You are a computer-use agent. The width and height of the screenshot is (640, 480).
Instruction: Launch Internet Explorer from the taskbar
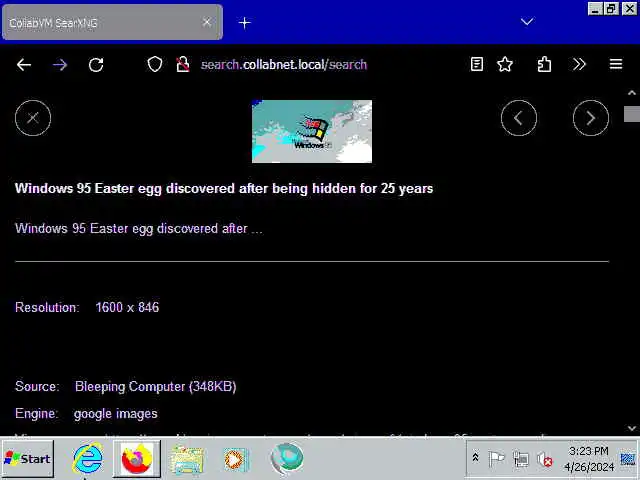pyautogui.click(x=87, y=459)
